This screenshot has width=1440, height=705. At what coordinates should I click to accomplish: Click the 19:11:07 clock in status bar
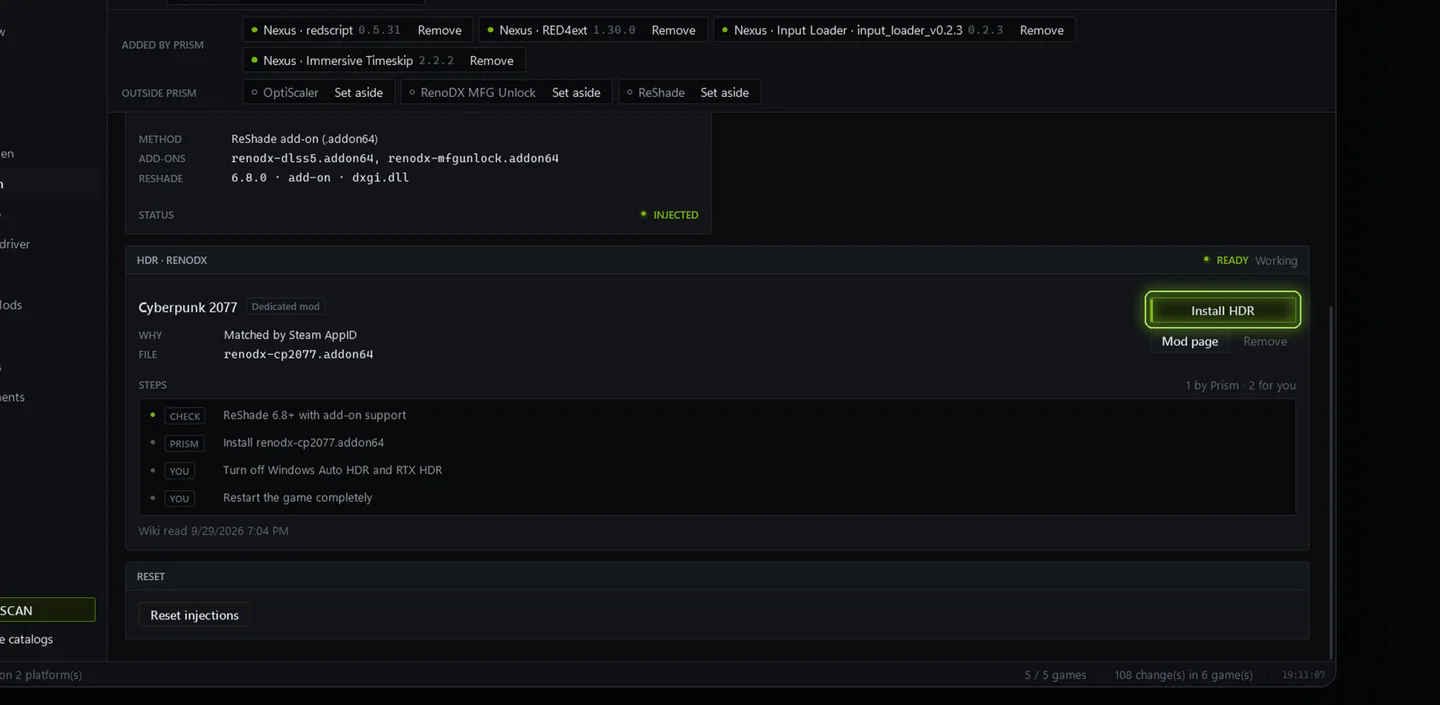coord(1303,675)
